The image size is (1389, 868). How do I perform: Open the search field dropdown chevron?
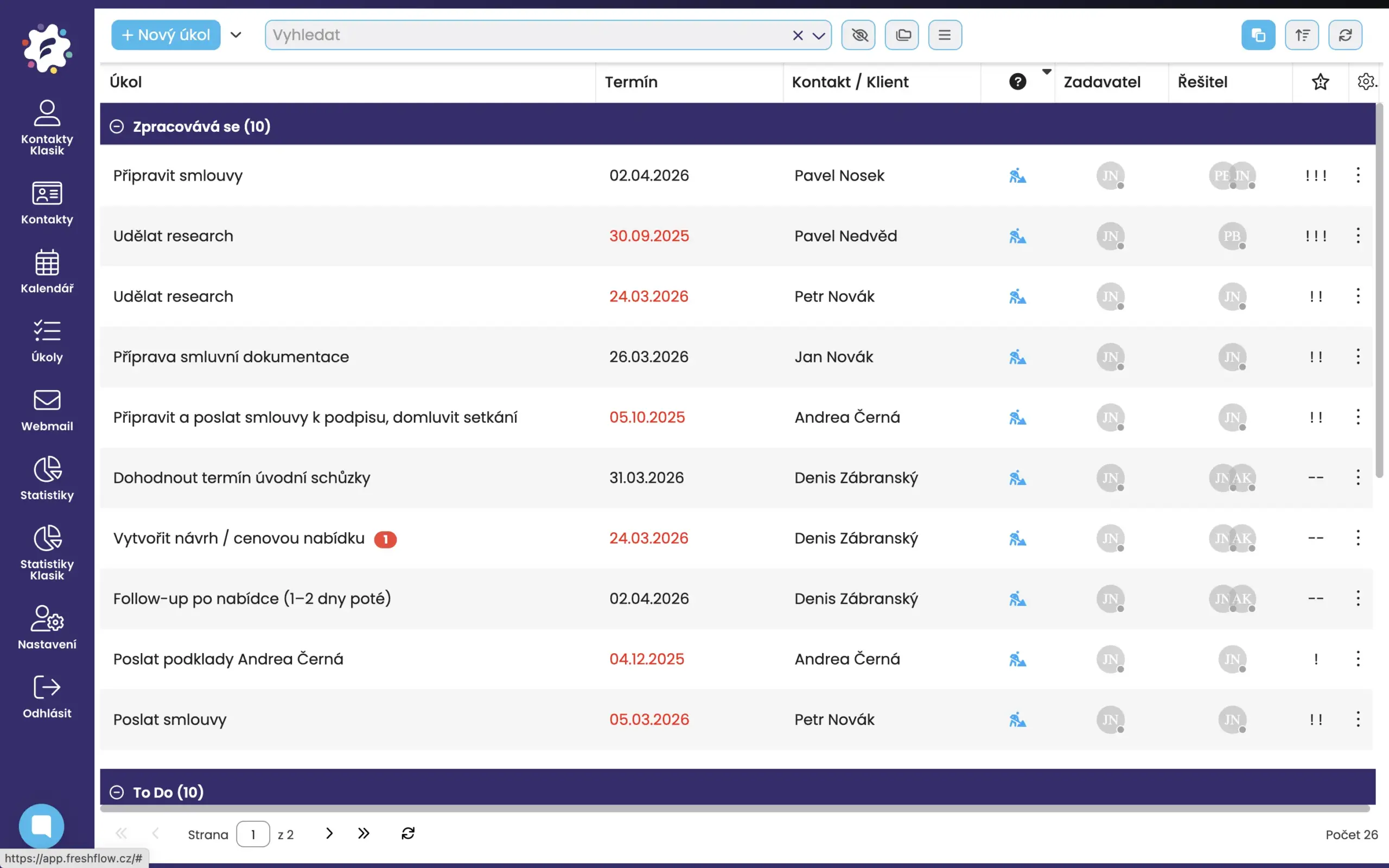coord(819,36)
